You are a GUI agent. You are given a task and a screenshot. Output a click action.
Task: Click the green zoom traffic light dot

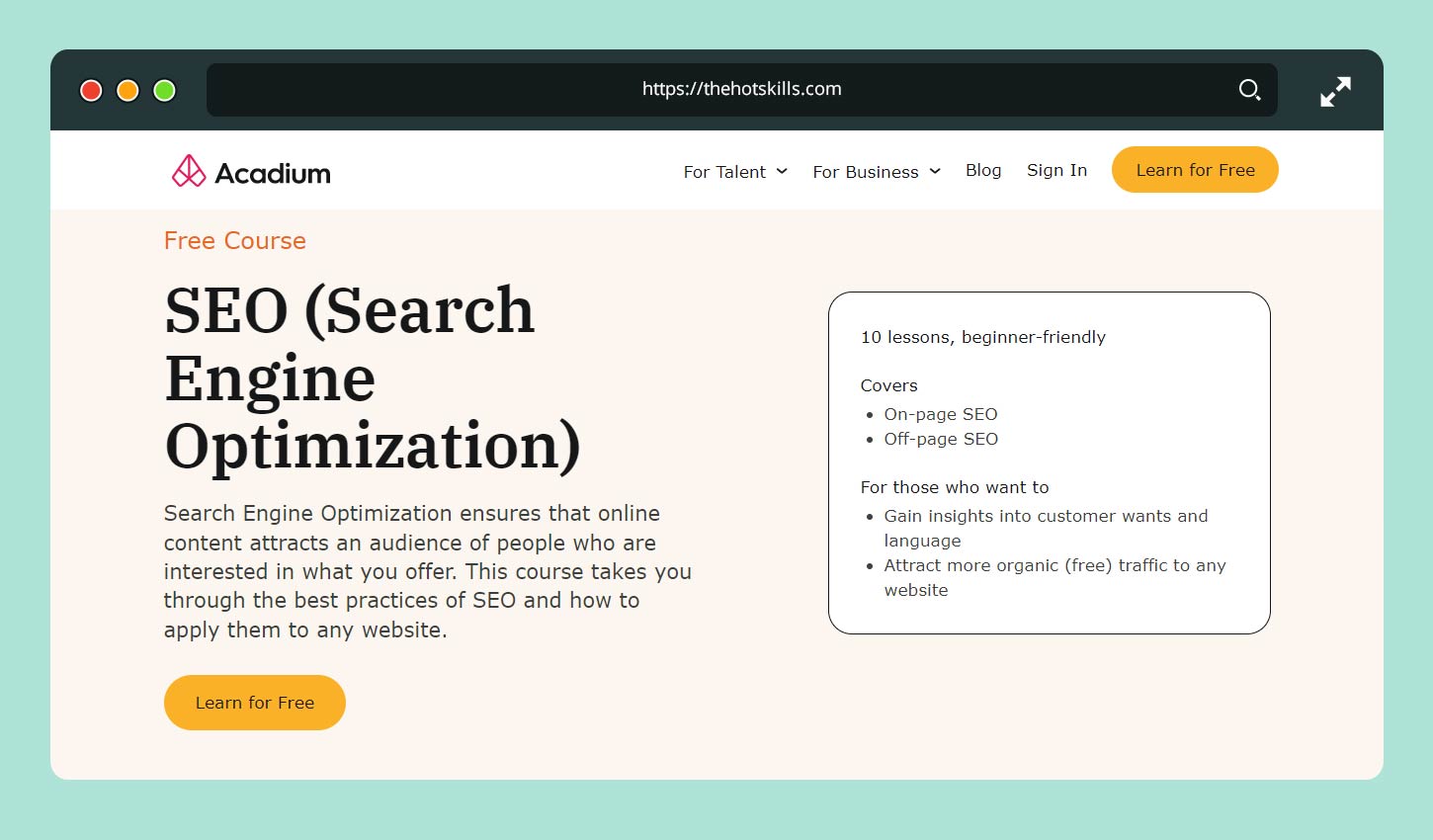[x=163, y=90]
